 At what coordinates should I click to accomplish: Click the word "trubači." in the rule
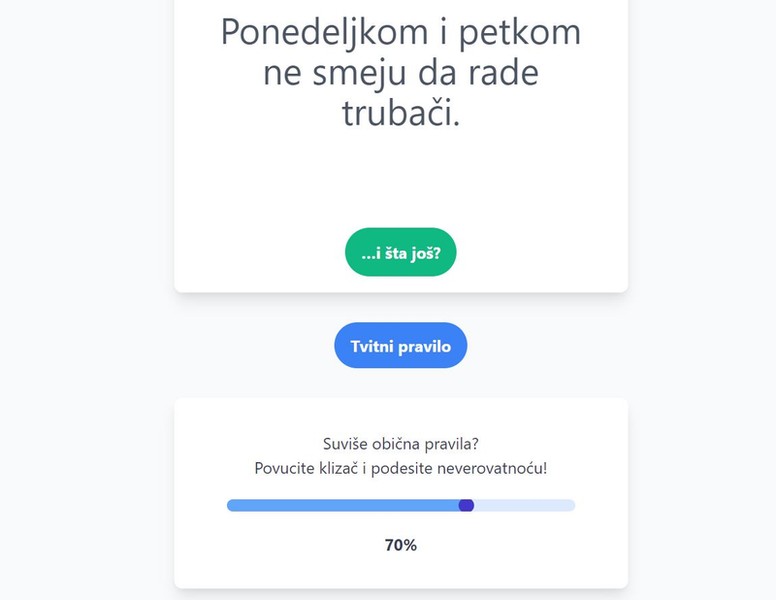(400, 112)
